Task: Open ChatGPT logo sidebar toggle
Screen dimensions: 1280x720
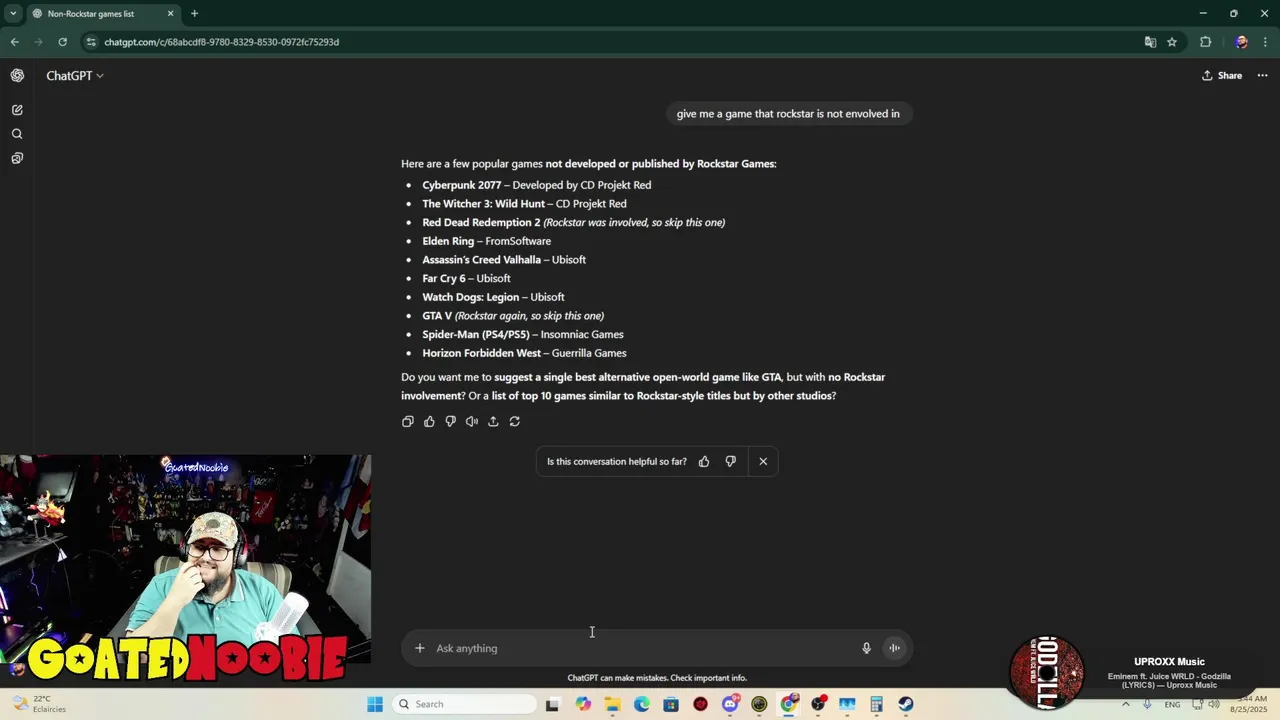Action: (17, 76)
